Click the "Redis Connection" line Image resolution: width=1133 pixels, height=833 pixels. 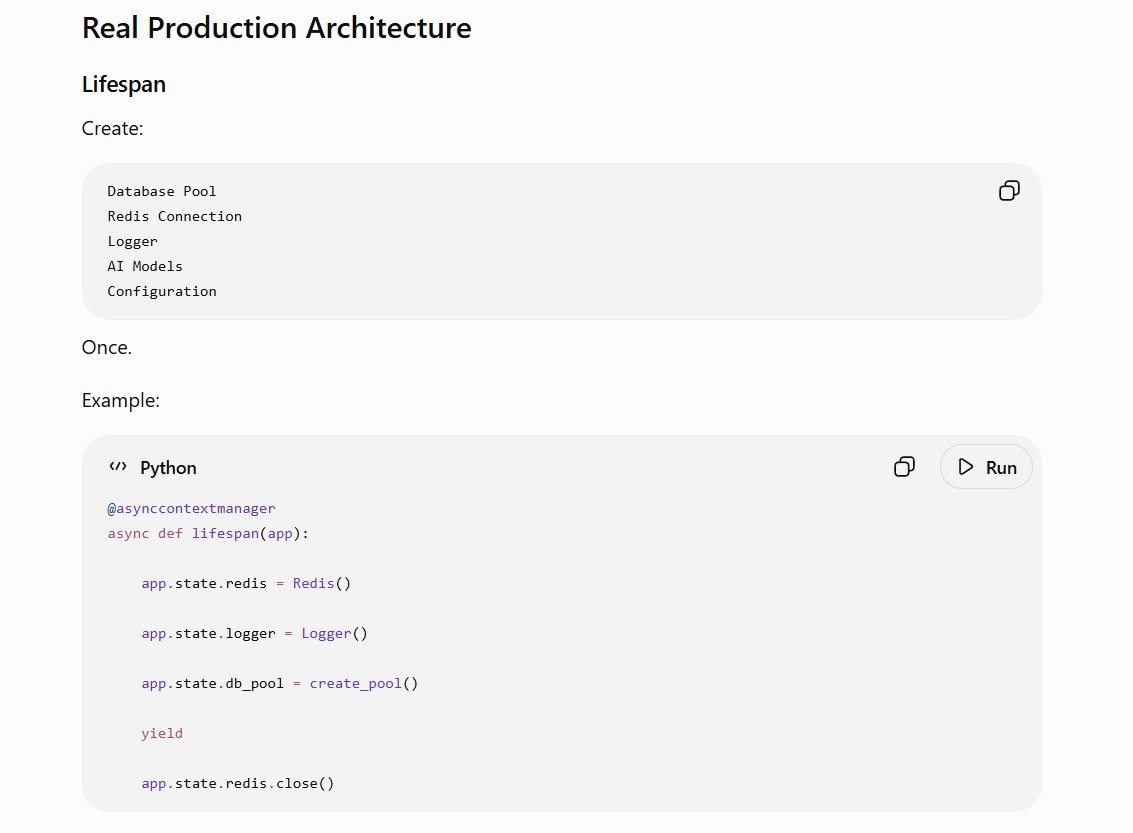coord(175,216)
